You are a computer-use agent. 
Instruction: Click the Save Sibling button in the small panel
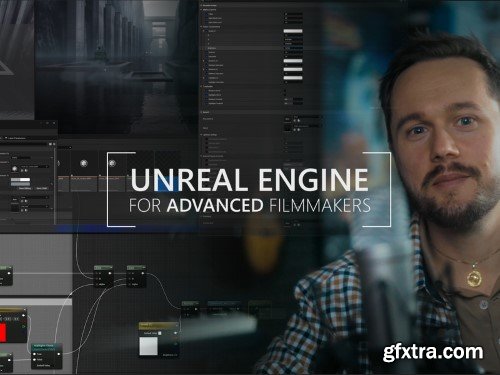(24, 188)
